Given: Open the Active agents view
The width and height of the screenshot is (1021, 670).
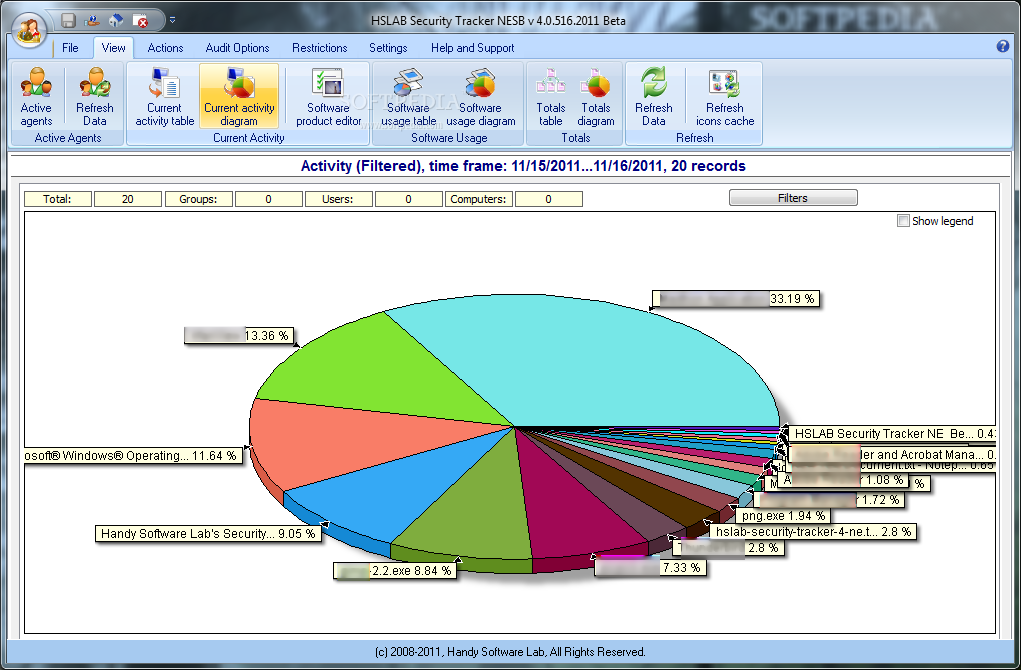Looking at the screenshot, I should pos(36,96).
